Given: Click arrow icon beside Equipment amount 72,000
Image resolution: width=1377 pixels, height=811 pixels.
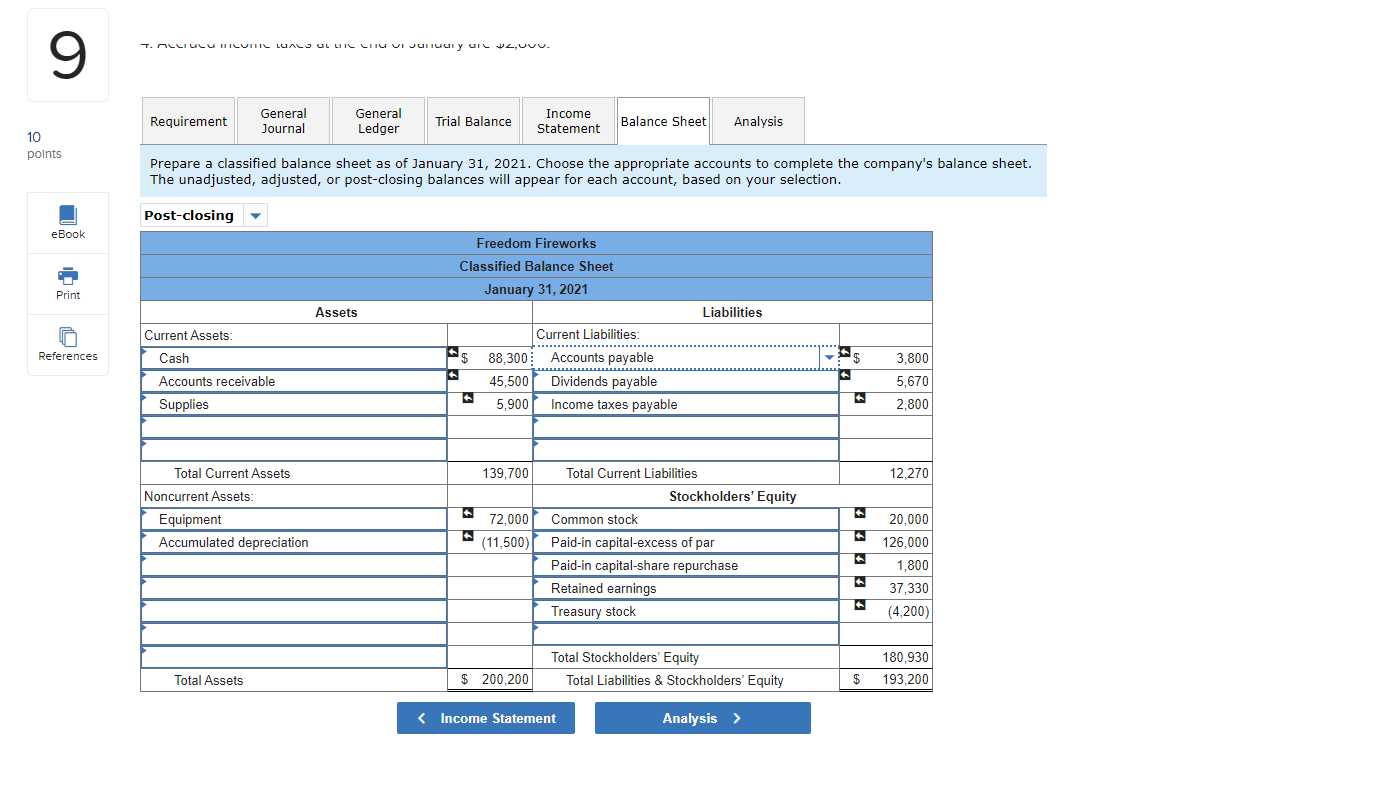Looking at the screenshot, I should pos(468,514).
